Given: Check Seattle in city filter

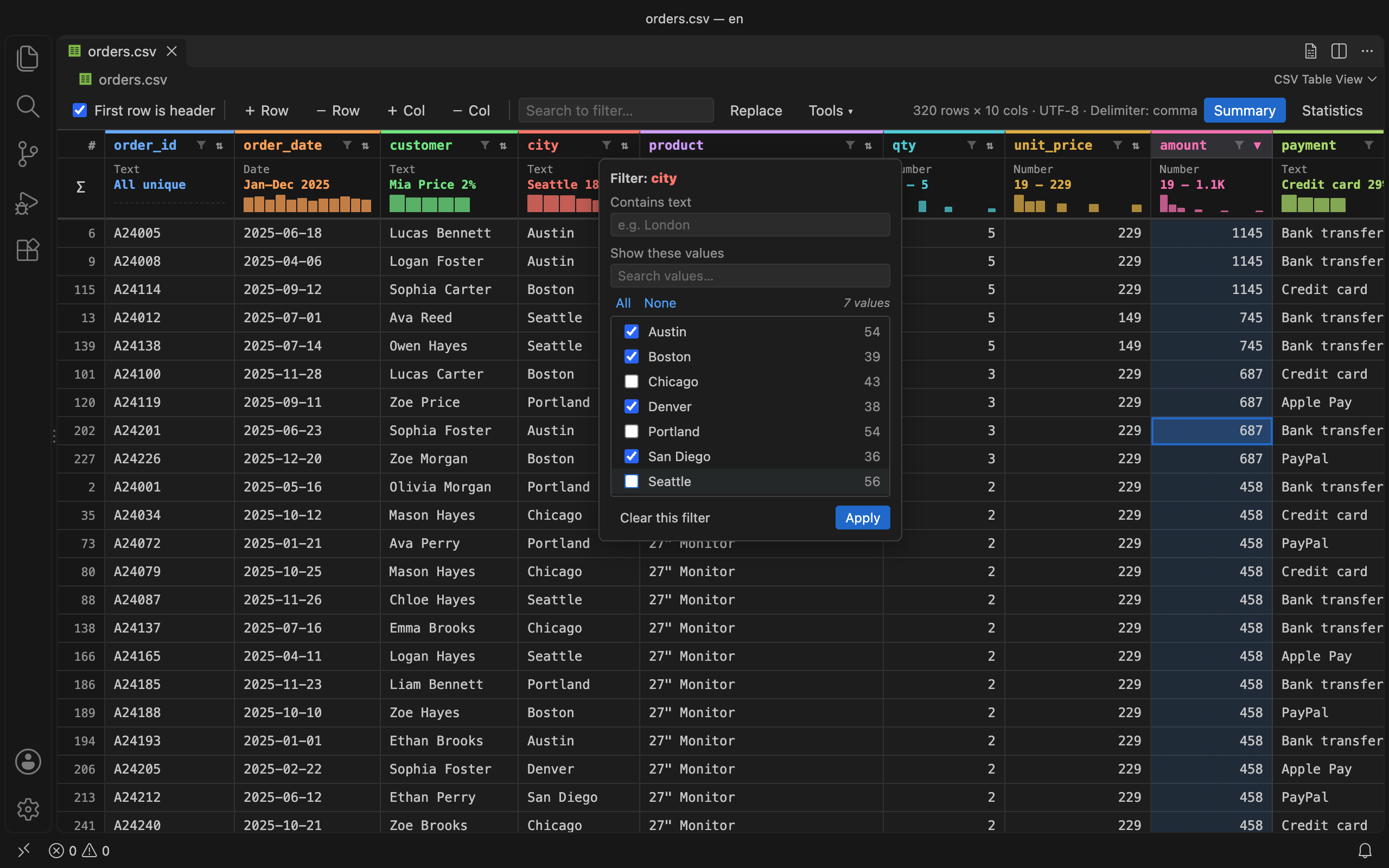Looking at the screenshot, I should click(x=632, y=482).
